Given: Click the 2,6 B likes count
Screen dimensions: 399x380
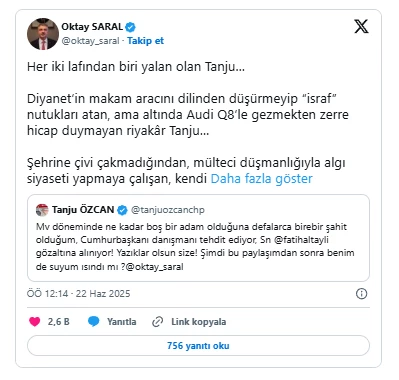Looking at the screenshot, I should coord(58,322).
